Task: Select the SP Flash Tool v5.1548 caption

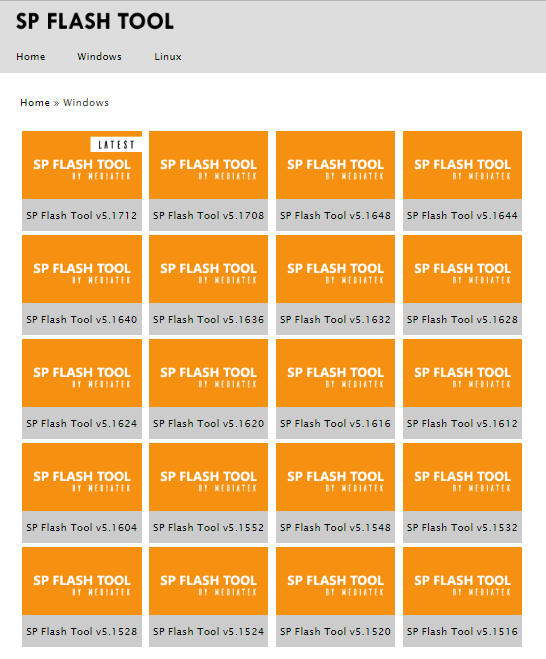Action: point(335,527)
